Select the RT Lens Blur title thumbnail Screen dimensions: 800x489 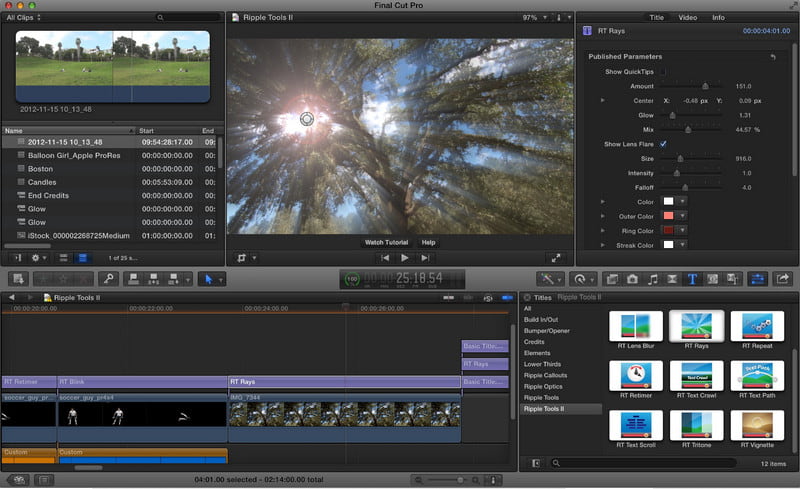[x=636, y=326]
